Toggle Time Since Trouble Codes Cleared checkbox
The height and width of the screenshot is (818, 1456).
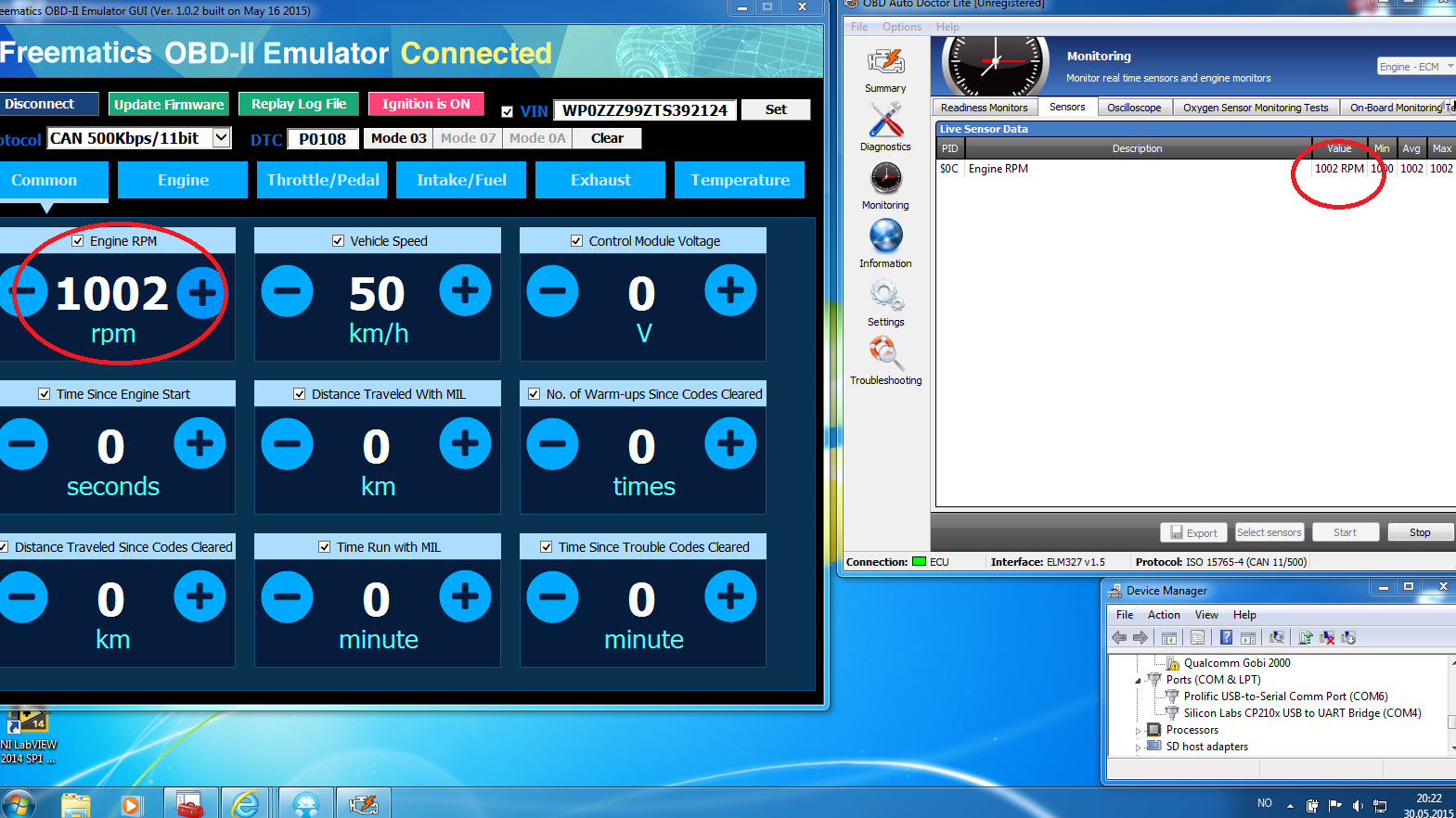click(x=547, y=547)
